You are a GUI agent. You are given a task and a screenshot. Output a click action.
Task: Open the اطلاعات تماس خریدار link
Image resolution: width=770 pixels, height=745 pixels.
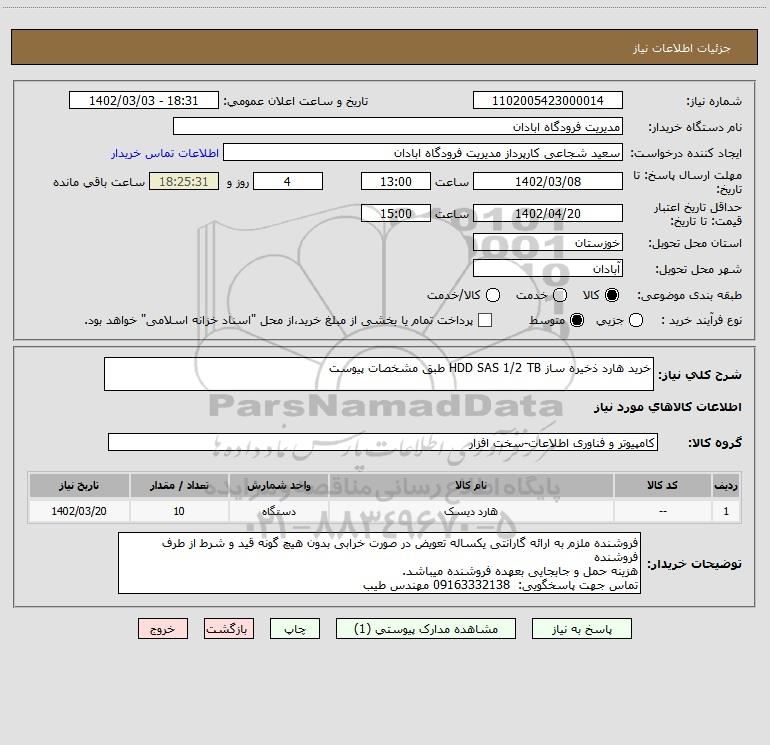tap(165, 153)
